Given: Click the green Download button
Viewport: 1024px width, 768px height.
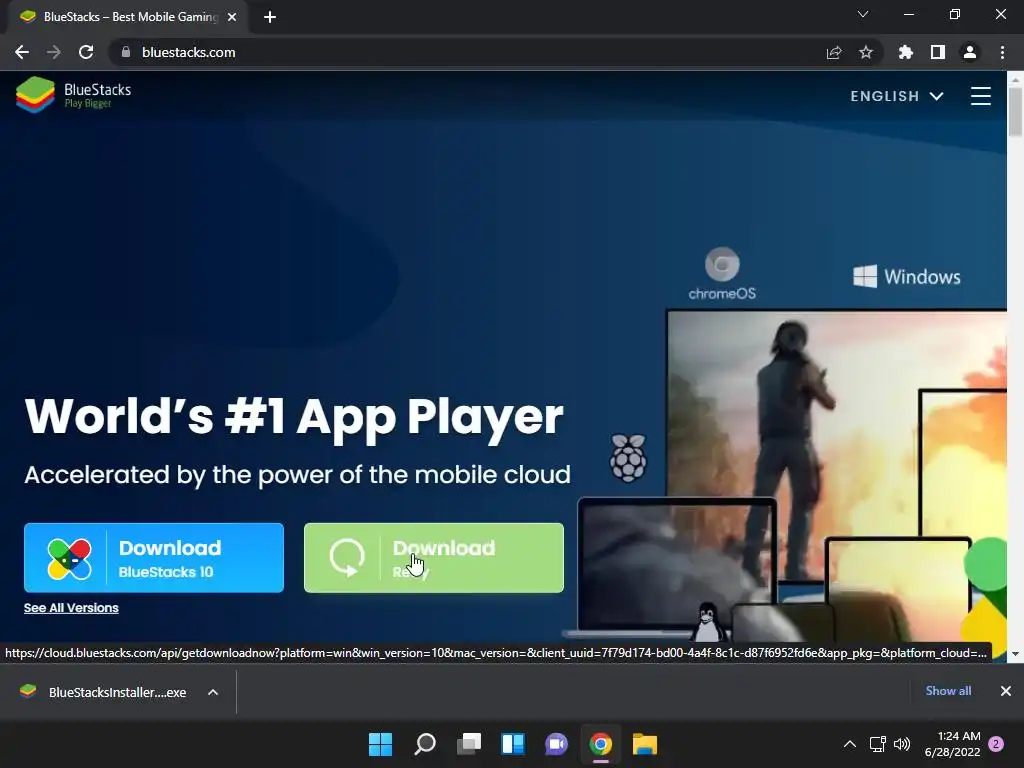Looking at the screenshot, I should (434, 558).
